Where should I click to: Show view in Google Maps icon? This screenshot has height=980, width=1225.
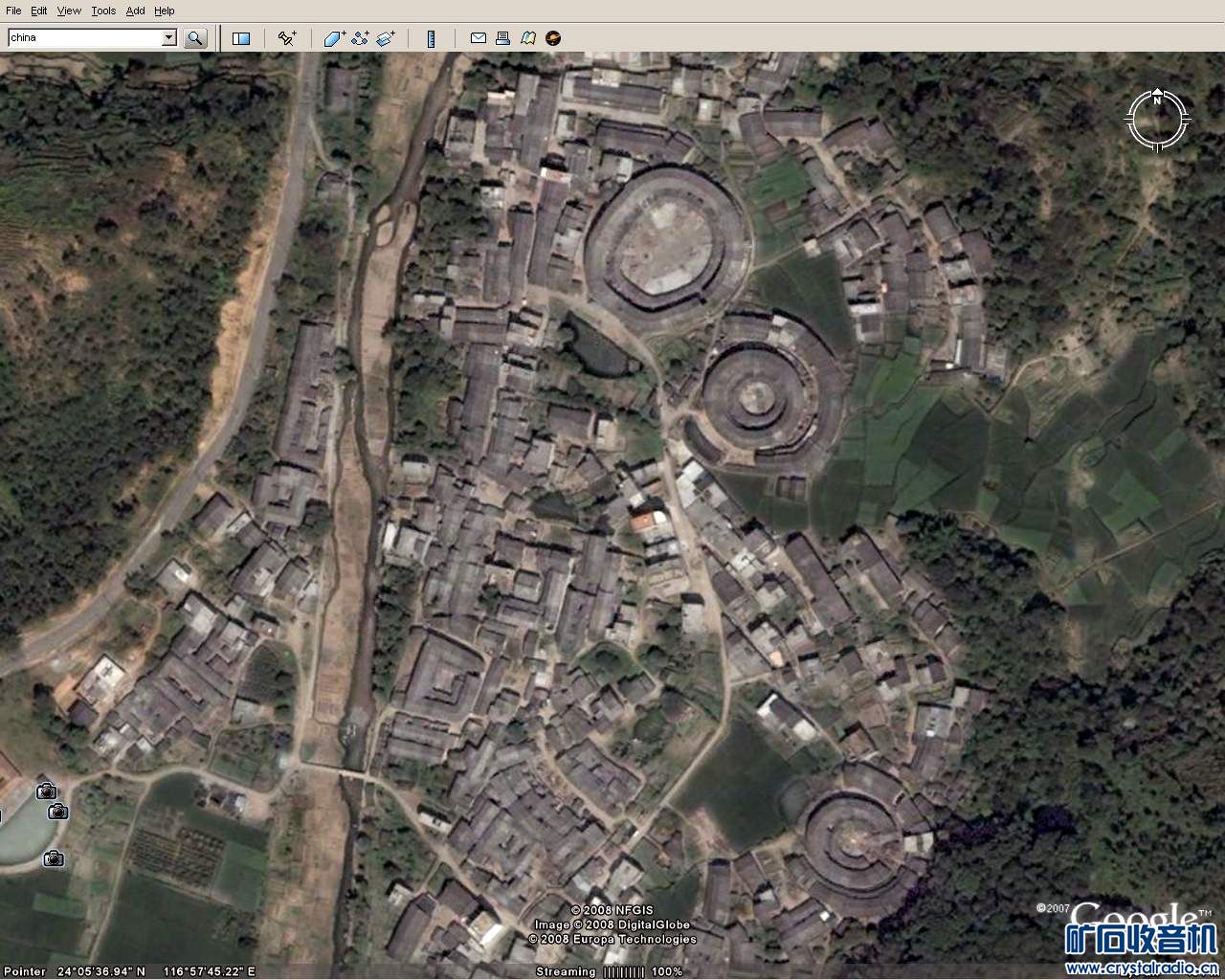click(x=527, y=38)
